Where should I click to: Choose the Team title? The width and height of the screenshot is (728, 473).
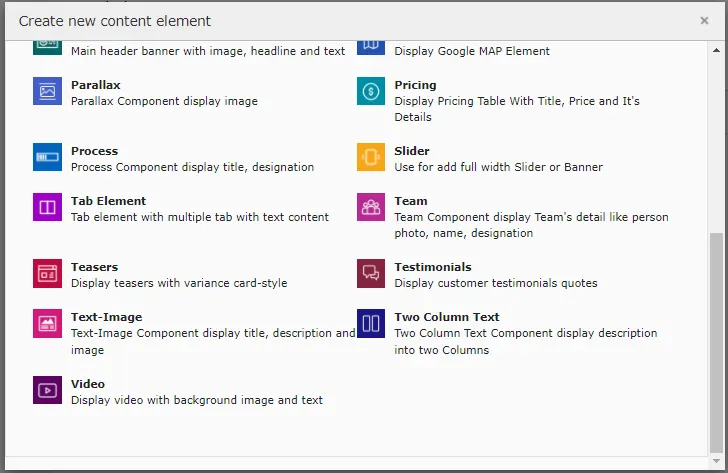tap(411, 201)
